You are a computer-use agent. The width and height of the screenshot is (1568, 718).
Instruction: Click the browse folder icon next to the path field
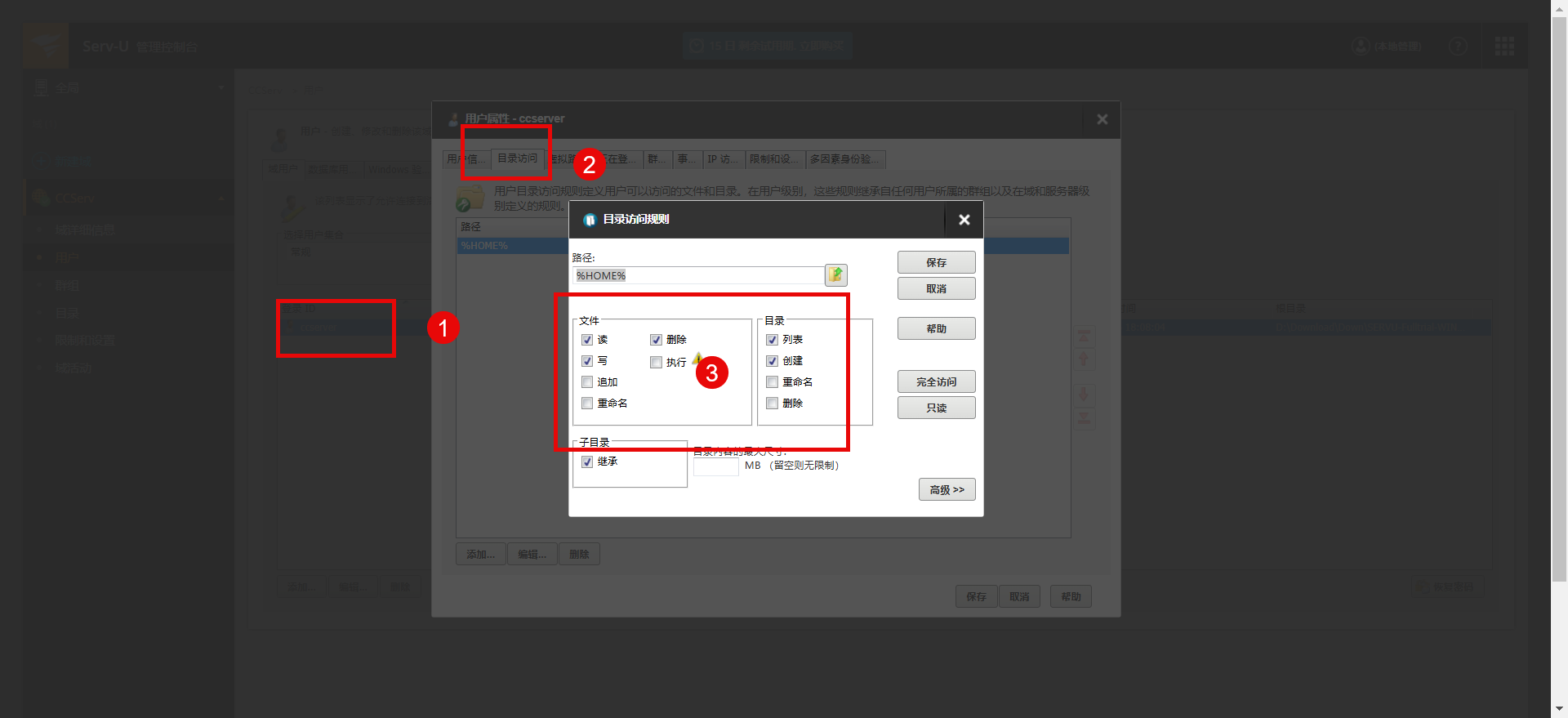[835, 275]
